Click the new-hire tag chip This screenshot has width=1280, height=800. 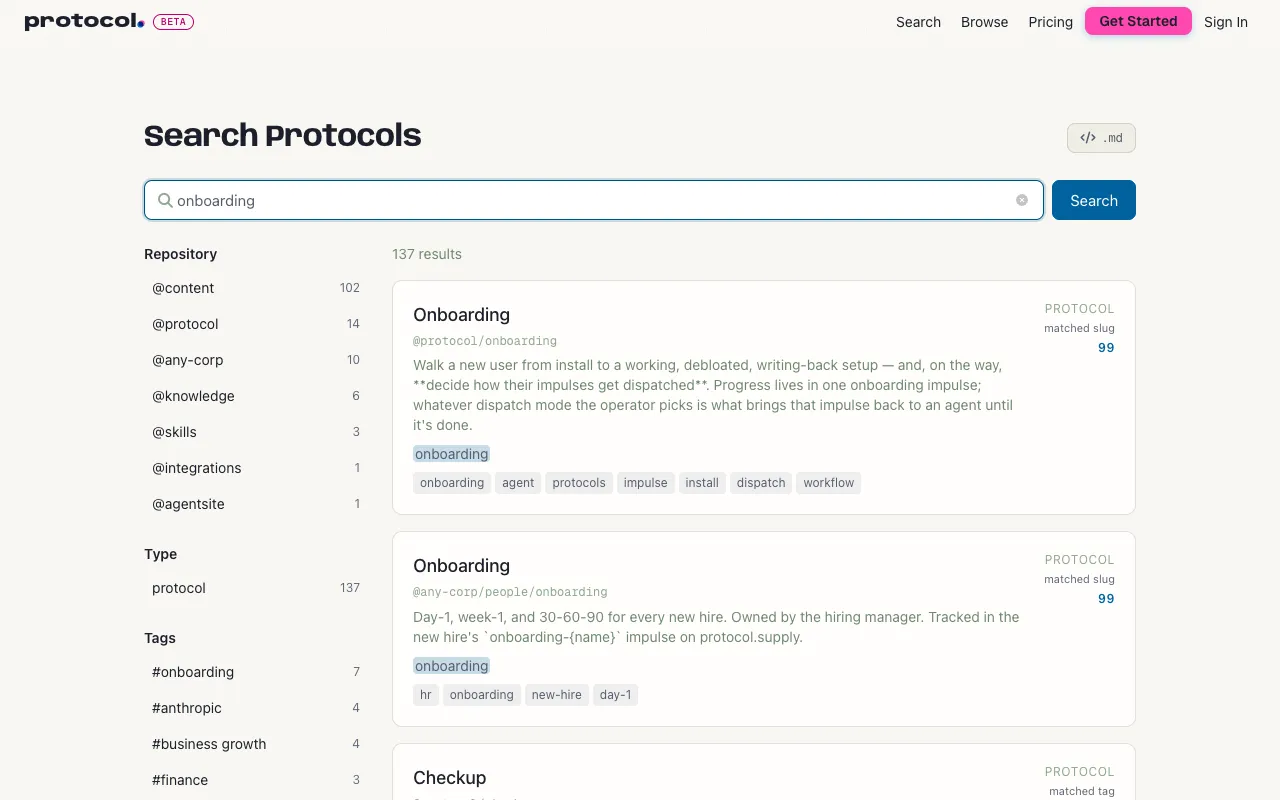(557, 695)
